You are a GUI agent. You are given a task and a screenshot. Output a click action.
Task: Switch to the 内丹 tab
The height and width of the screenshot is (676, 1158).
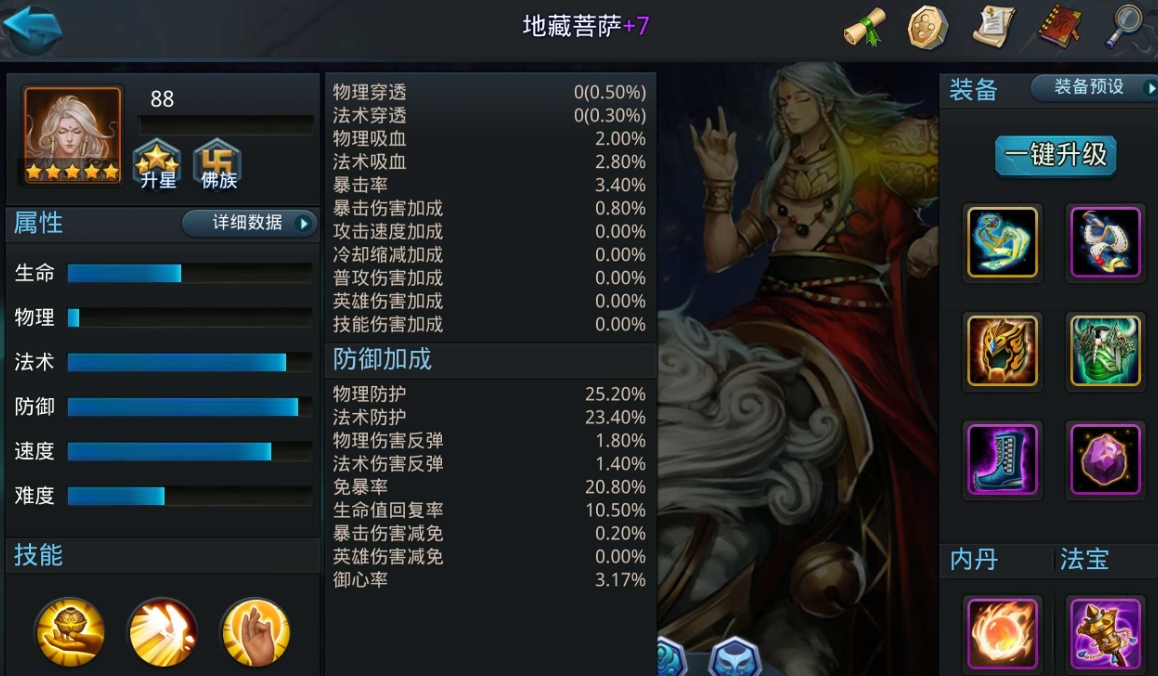[974, 559]
